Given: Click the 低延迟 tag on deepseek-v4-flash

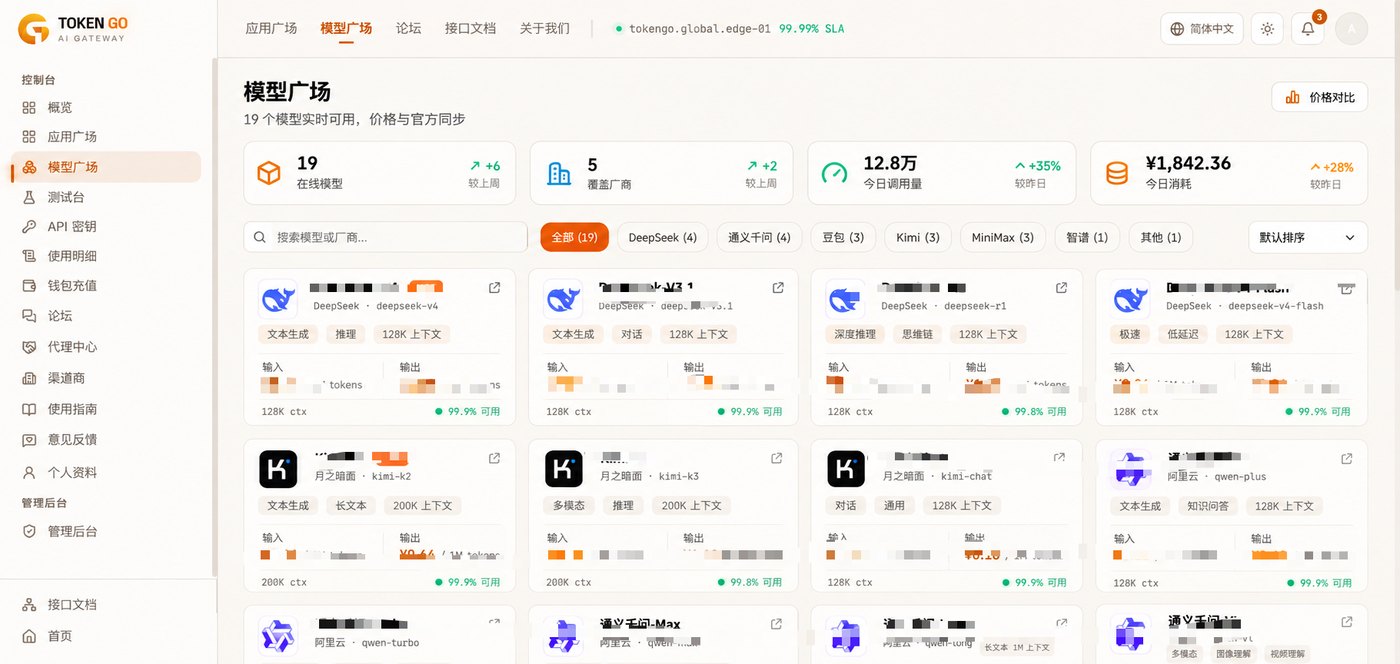Looking at the screenshot, I should point(1183,334).
